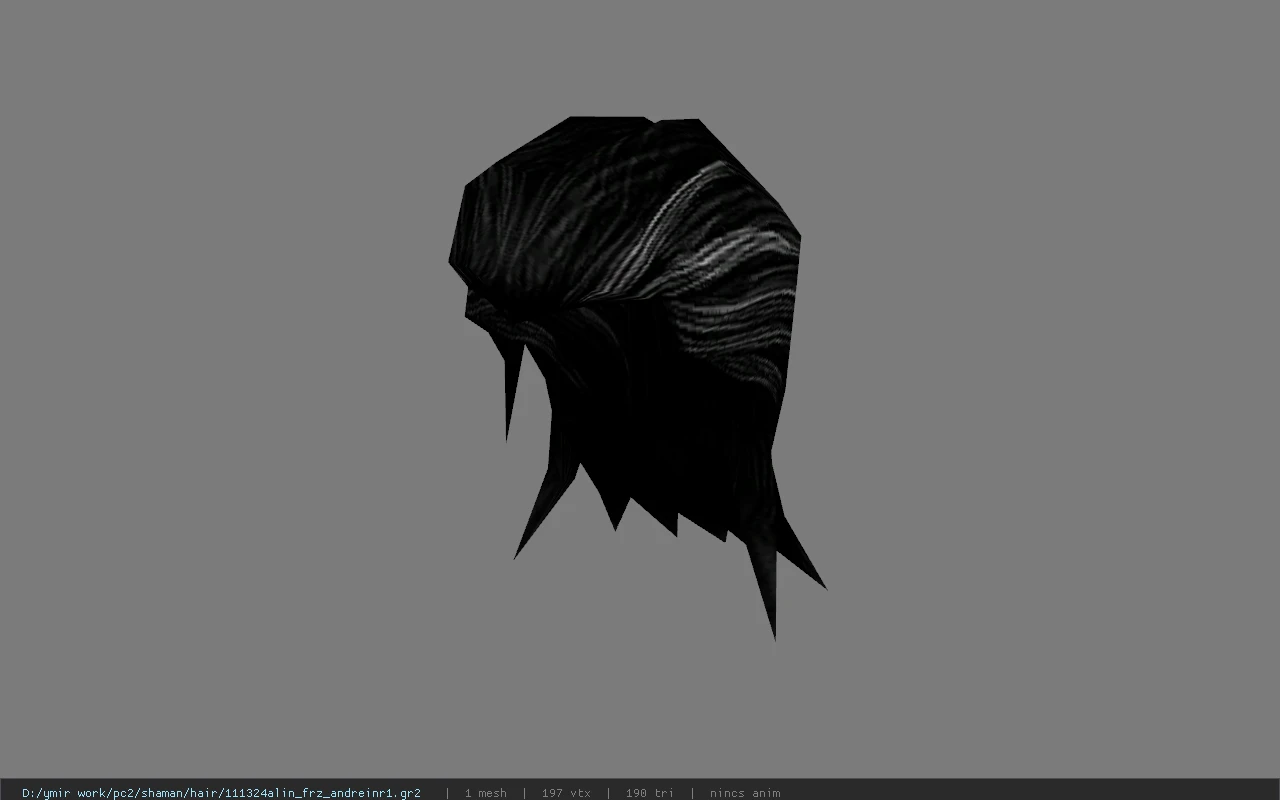
Task: Click the '190 tri' triangle count
Action: click(650, 793)
